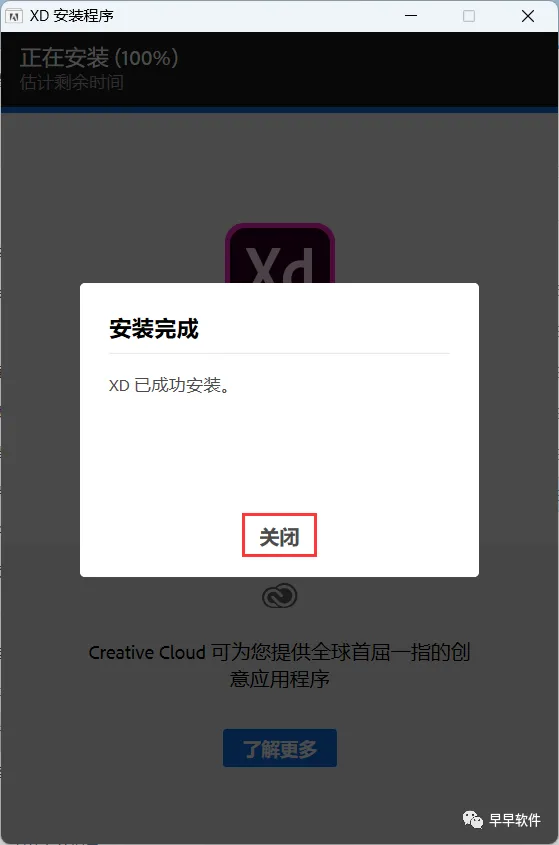The image size is (559, 845).
Task: Click the Creative Cloud logo icon
Action: tap(279, 595)
